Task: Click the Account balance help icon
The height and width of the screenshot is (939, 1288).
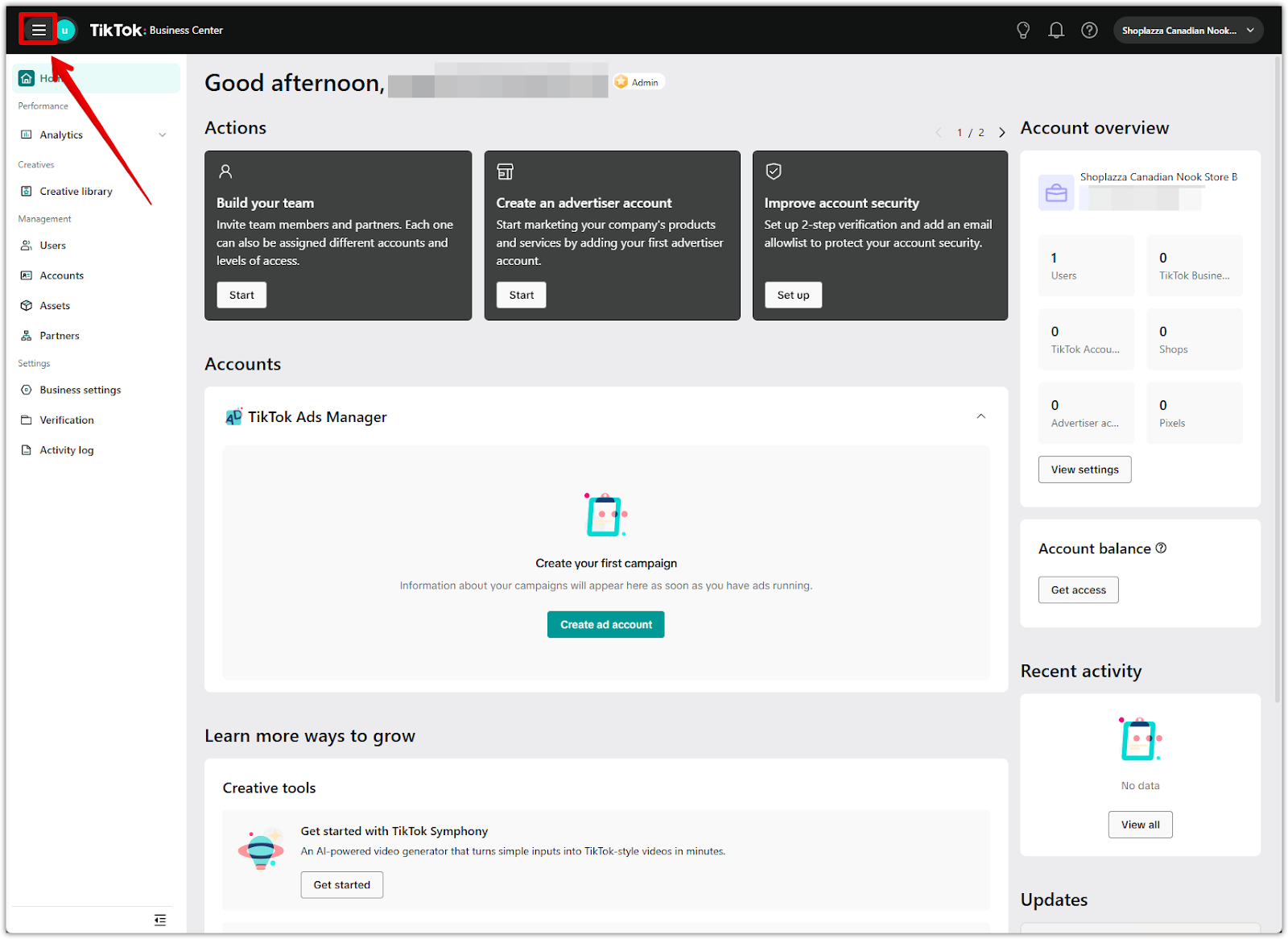Action: click(x=1161, y=548)
